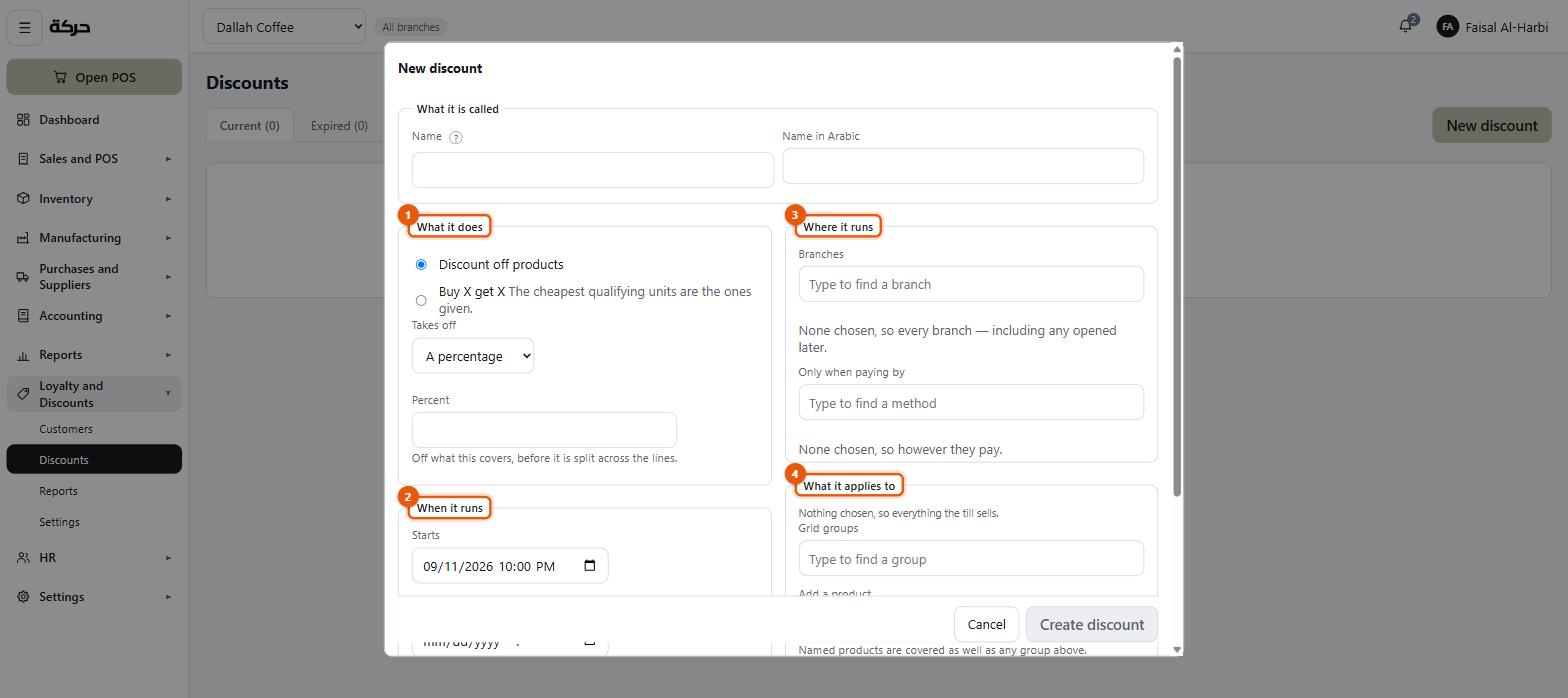This screenshot has height=698, width=1568.
Task: Click the Accounting ledger icon
Action: [23, 316]
